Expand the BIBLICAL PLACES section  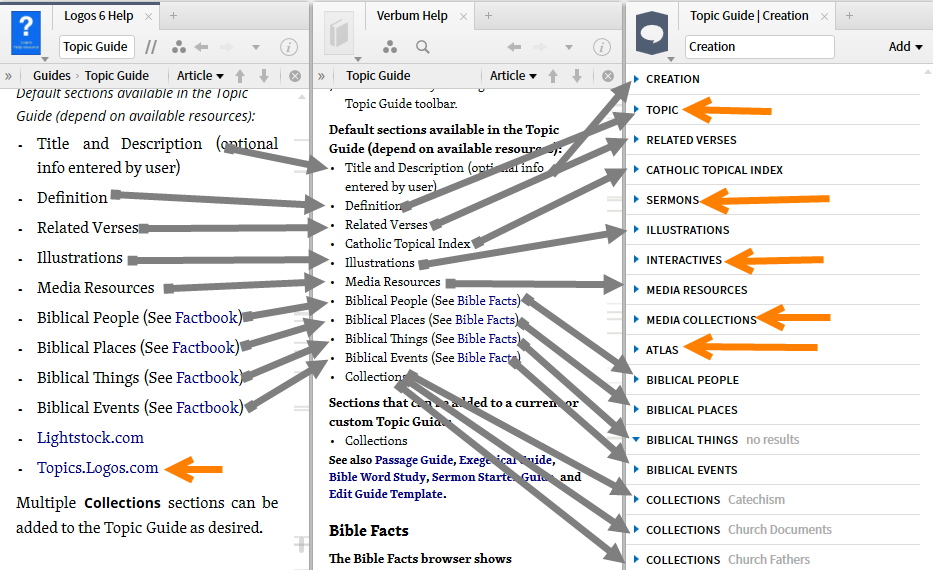[x=636, y=410]
